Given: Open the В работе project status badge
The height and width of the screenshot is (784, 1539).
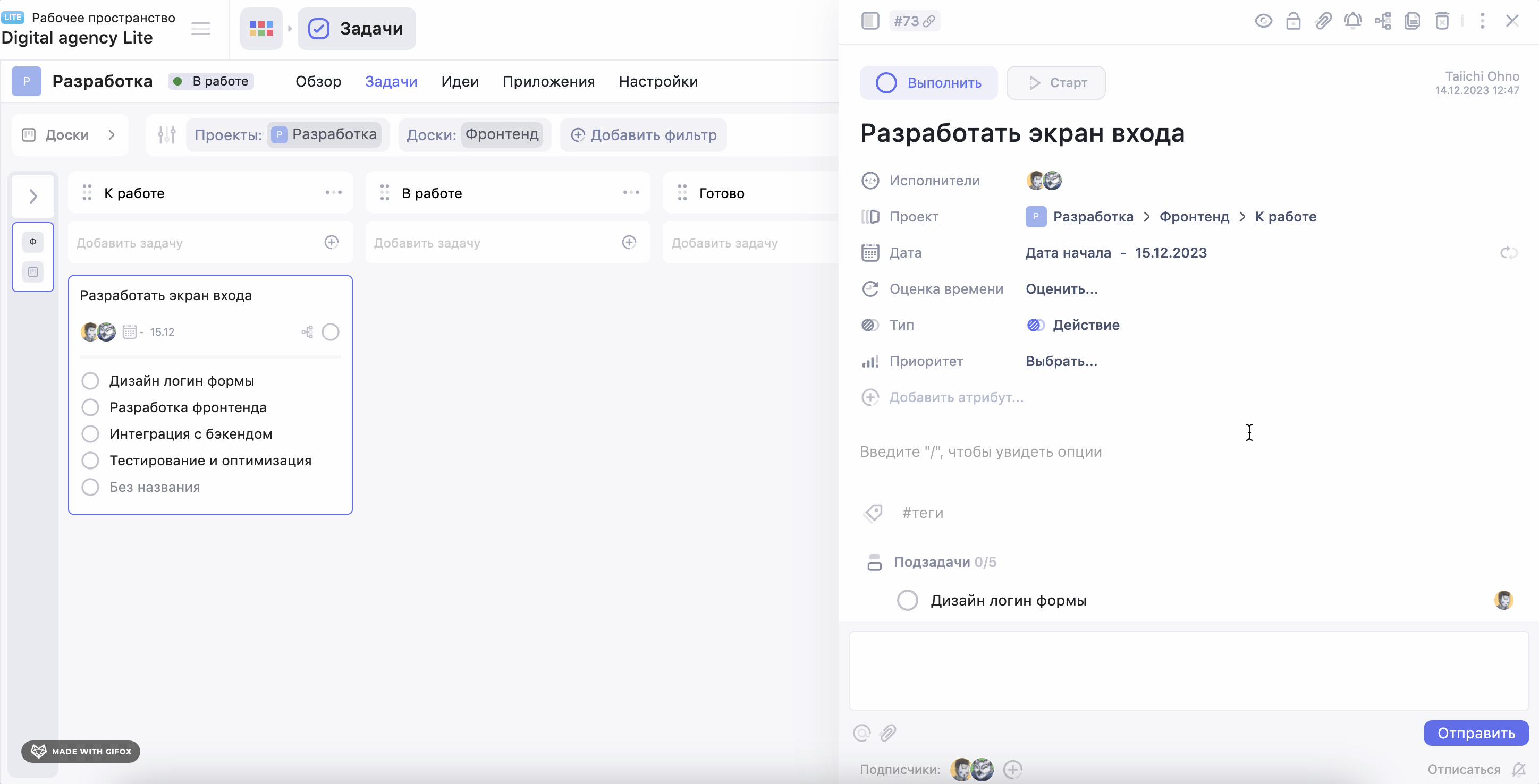Looking at the screenshot, I should point(211,81).
